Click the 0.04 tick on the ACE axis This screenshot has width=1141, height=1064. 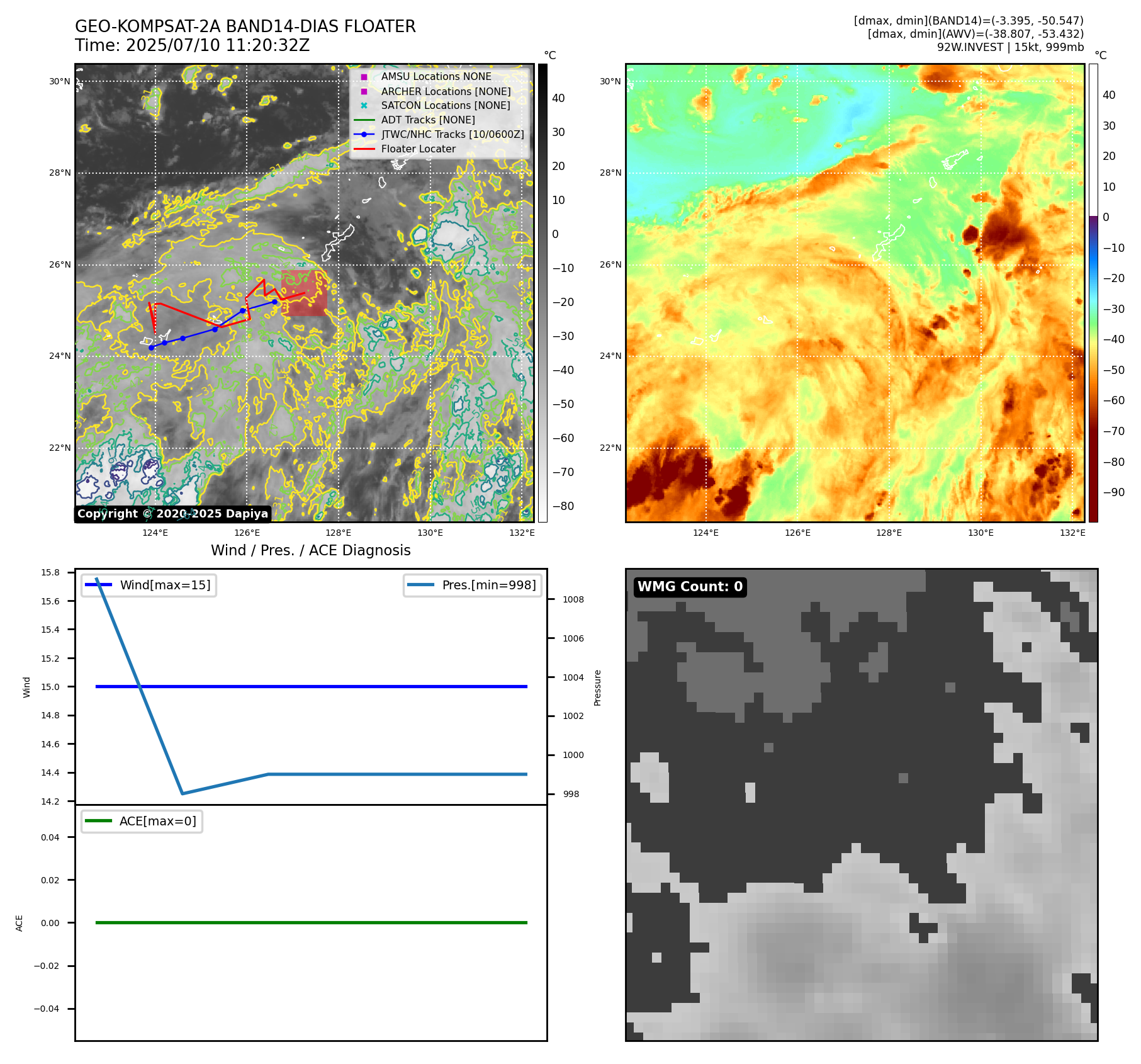(50, 837)
